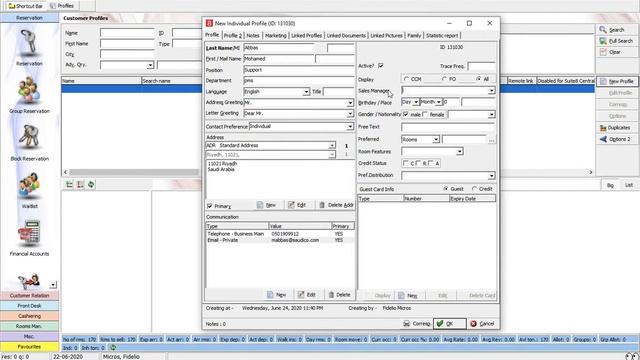Open the Waitlist icon in sidebar
Viewport: 640px width, 360px height.
29,186
